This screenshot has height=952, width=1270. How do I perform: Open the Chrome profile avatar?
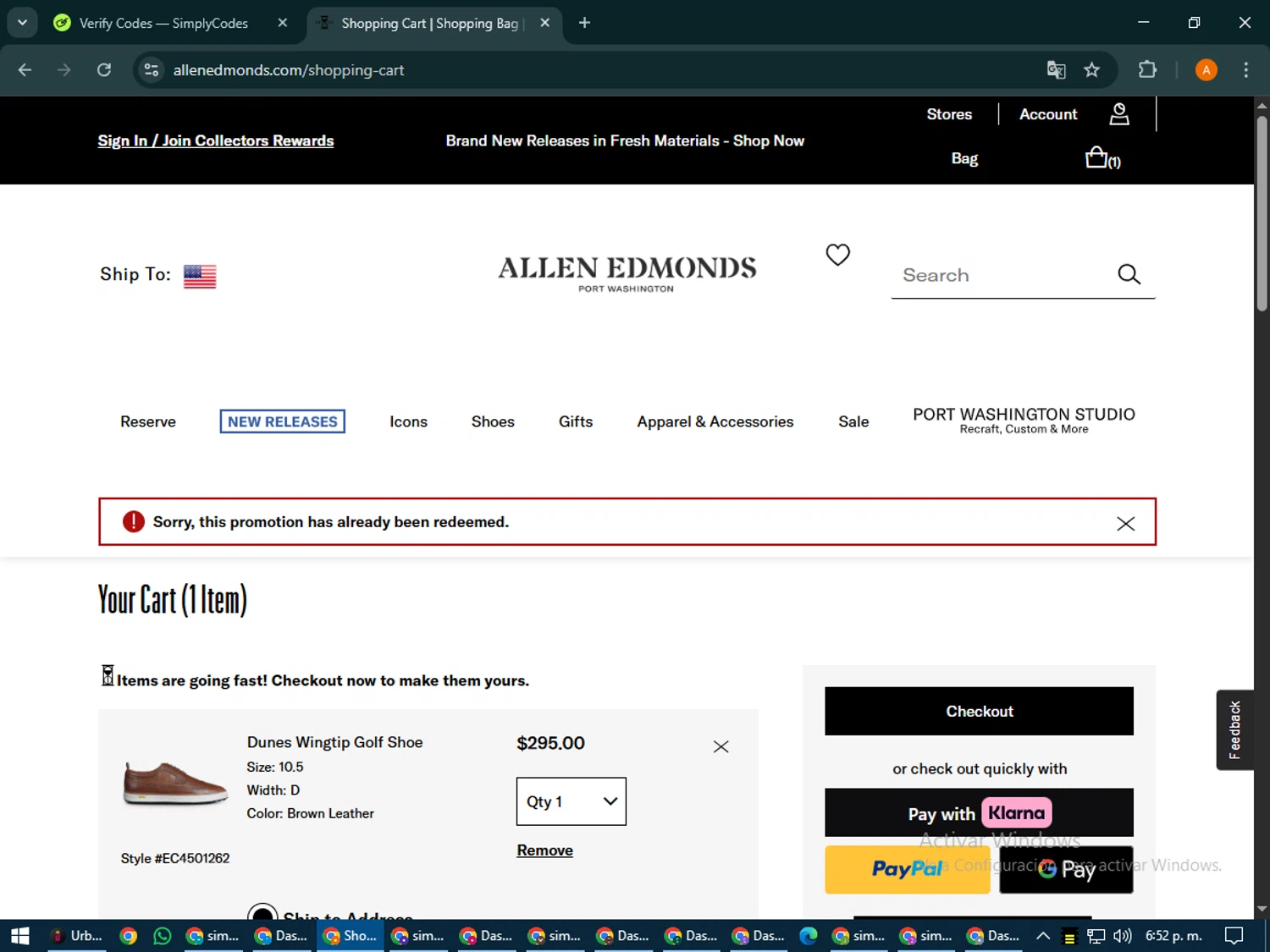(1206, 70)
